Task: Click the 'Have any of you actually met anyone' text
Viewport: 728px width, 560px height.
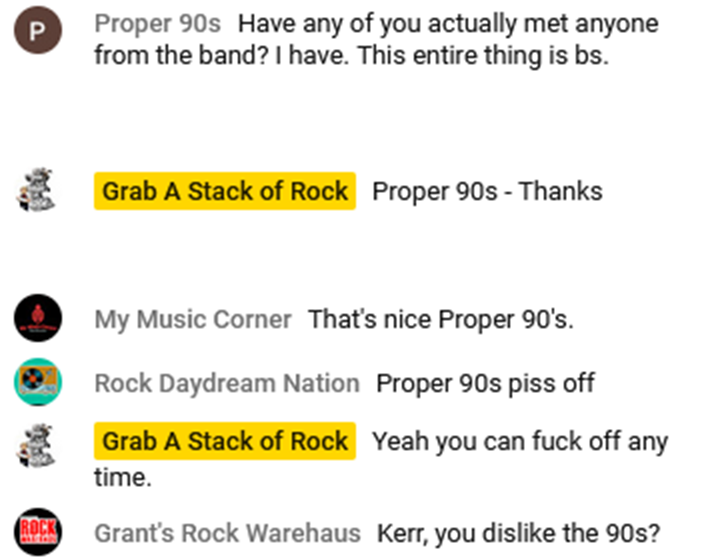Action: pyautogui.click(x=448, y=23)
